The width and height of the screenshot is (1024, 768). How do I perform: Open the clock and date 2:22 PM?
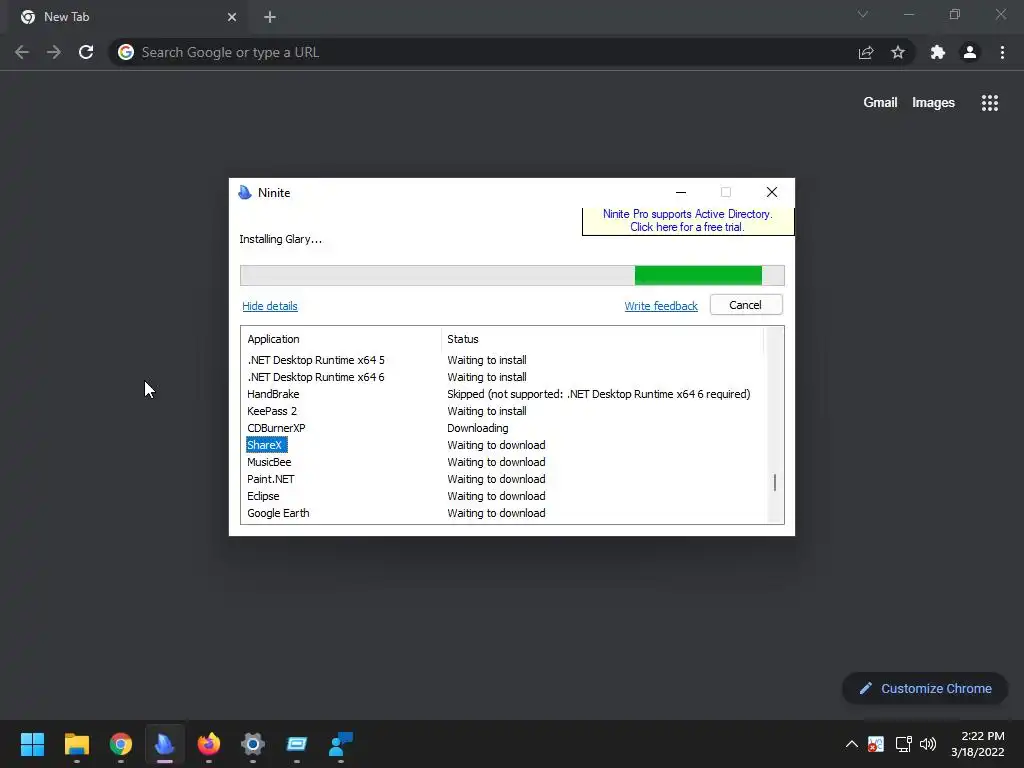point(978,744)
